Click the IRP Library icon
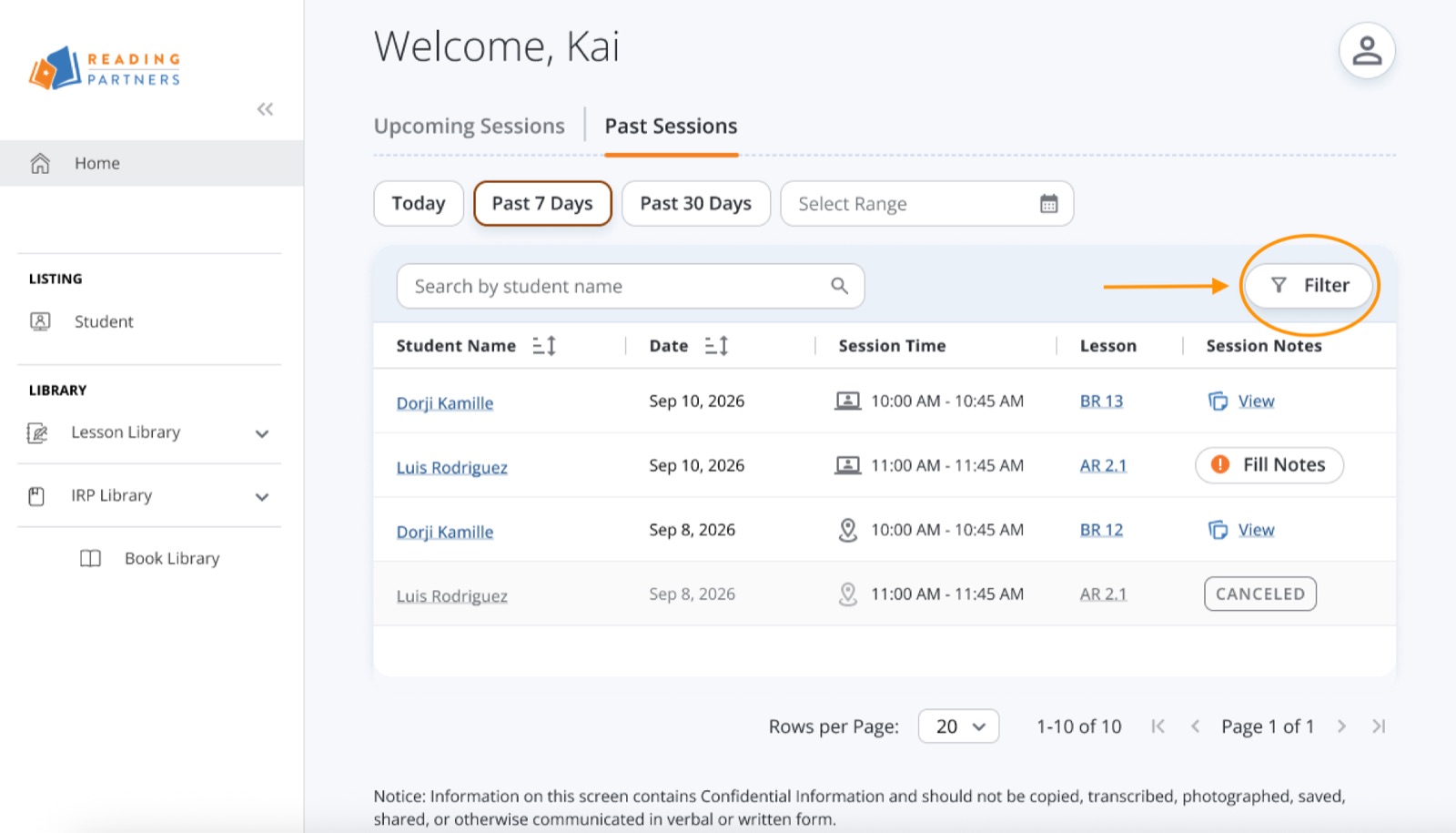The width and height of the screenshot is (1456, 833). pyautogui.click(x=36, y=496)
